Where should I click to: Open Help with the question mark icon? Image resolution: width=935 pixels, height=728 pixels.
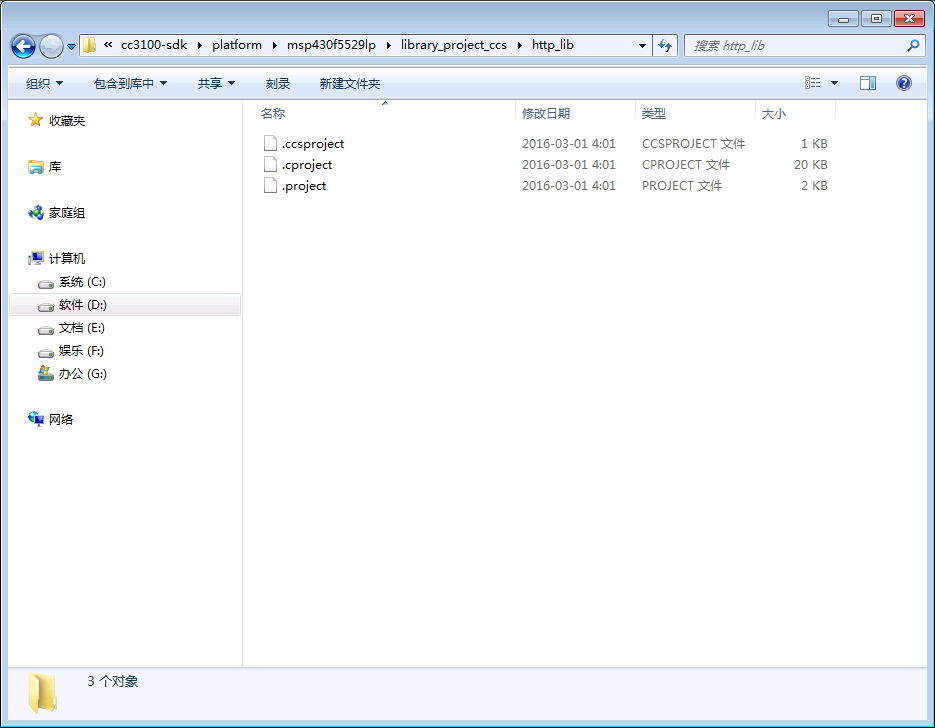tap(903, 83)
